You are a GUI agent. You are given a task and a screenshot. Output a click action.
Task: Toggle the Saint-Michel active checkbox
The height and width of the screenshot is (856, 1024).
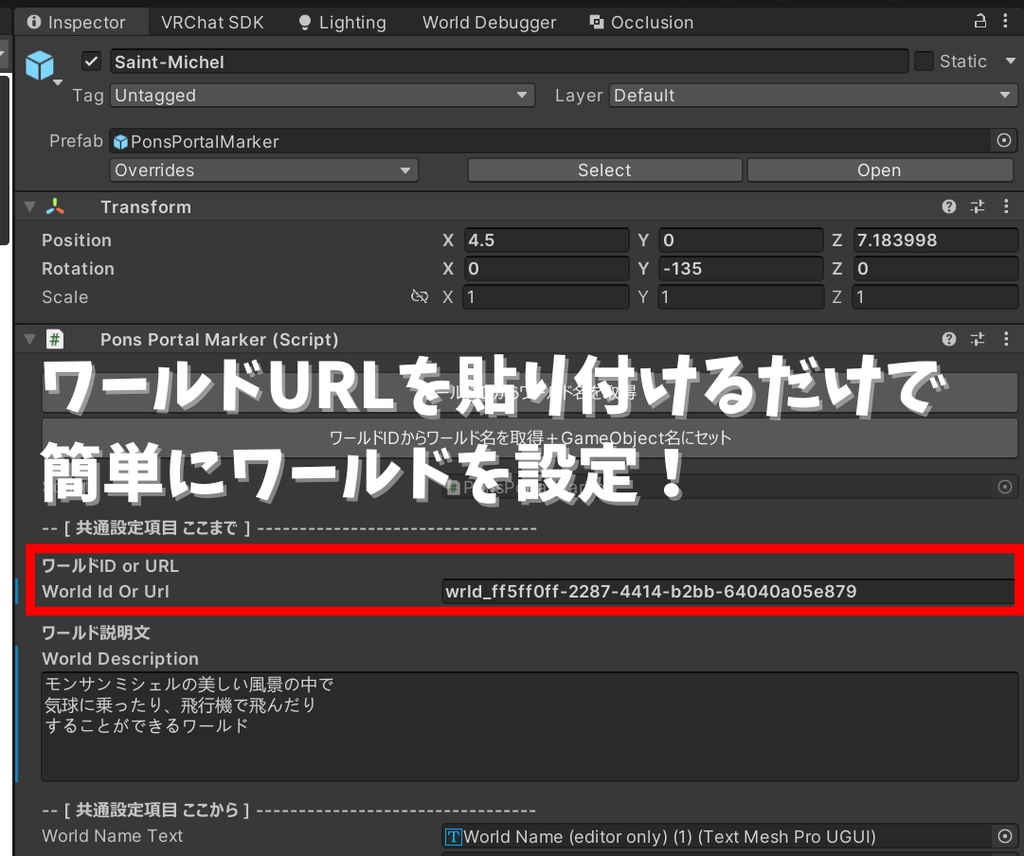pyautogui.click(x=91, y=61)
